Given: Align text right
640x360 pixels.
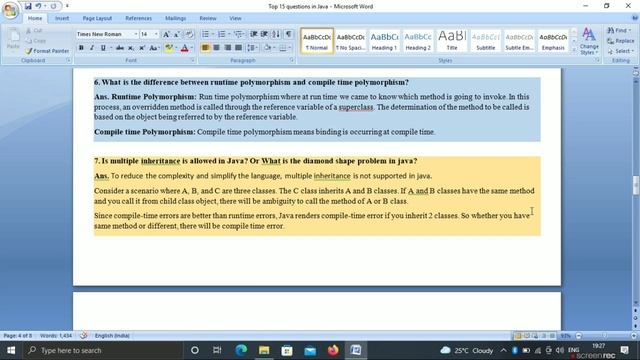Looking at the screenshot, I should [x=227, y=48].
